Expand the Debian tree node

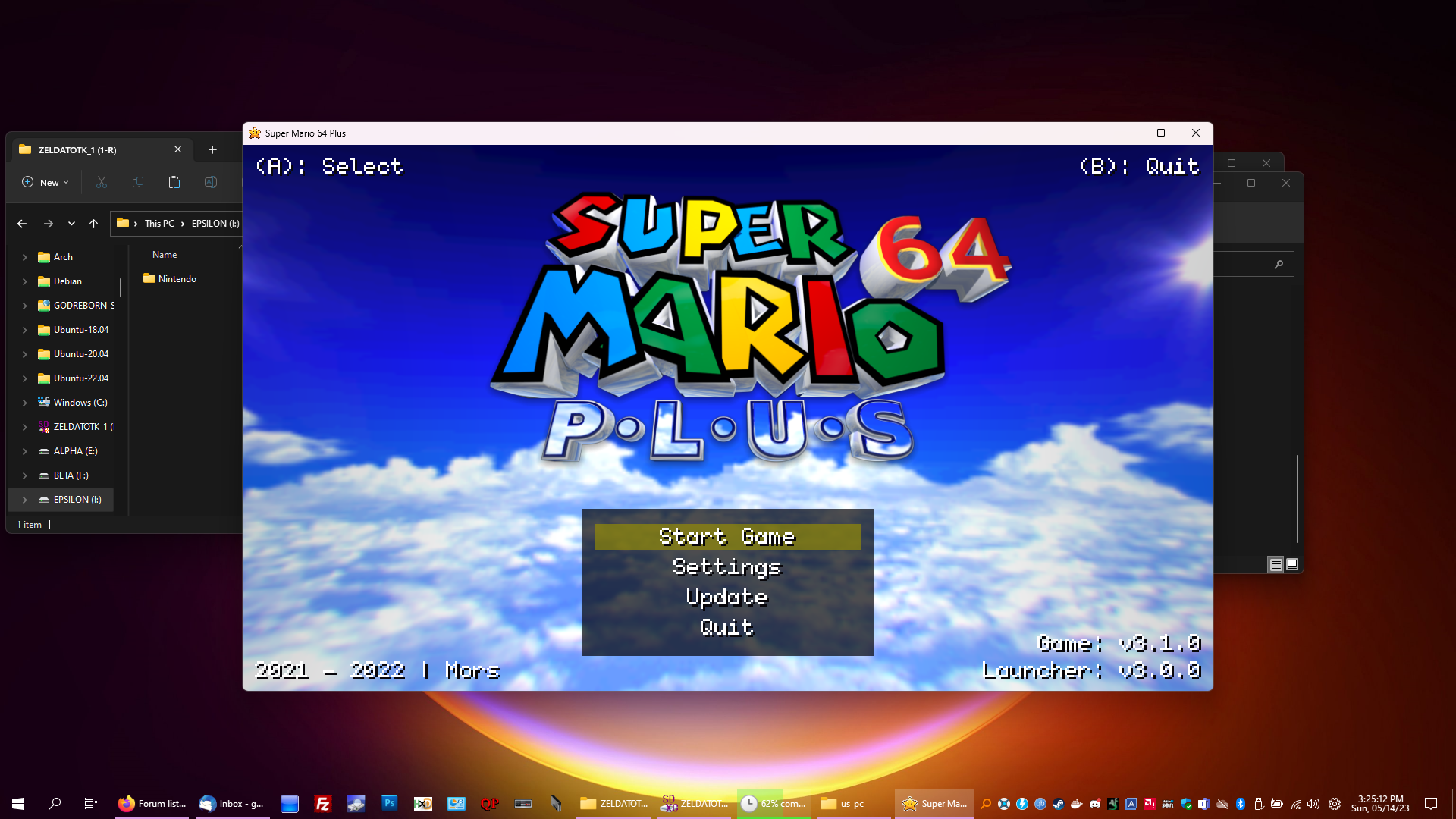(x=25, y=281)
